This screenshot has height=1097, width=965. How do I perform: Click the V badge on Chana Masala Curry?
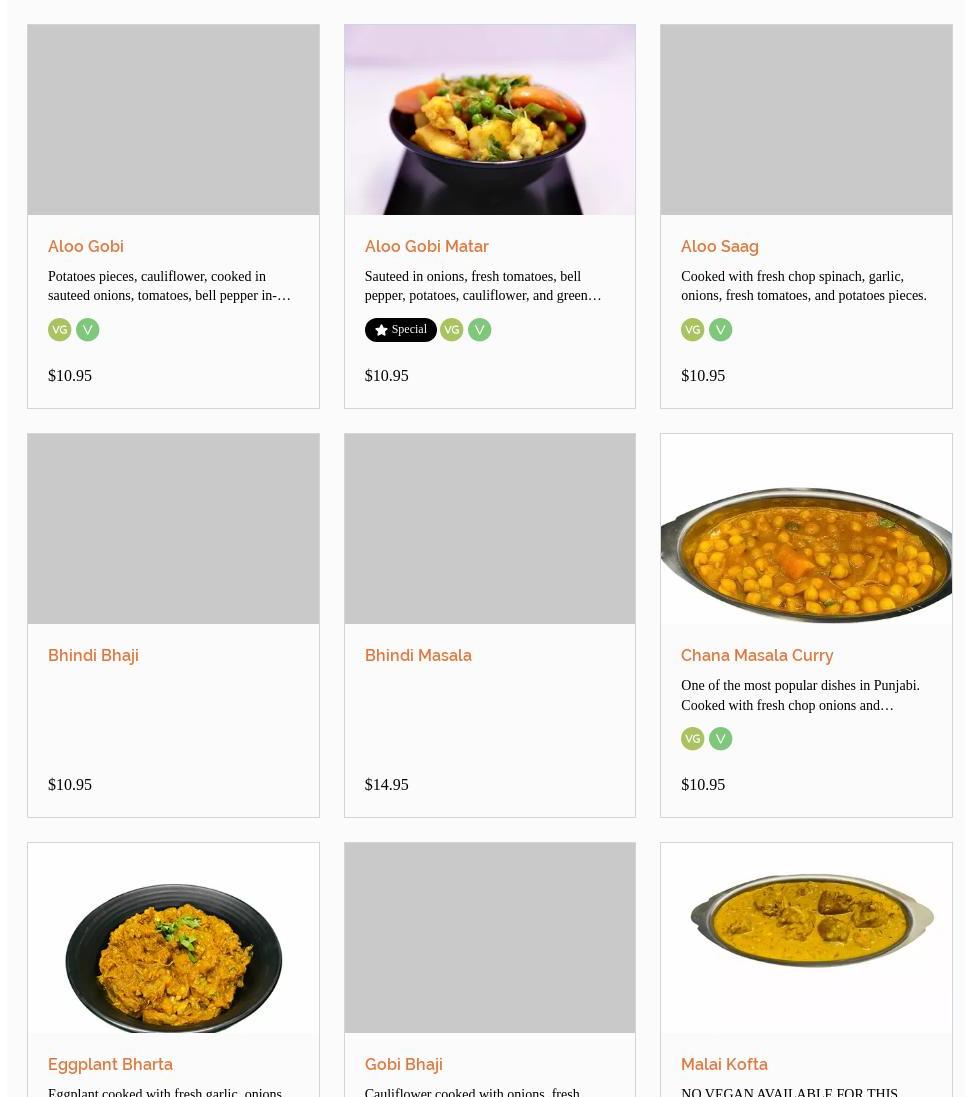click(x=721, y=739)
